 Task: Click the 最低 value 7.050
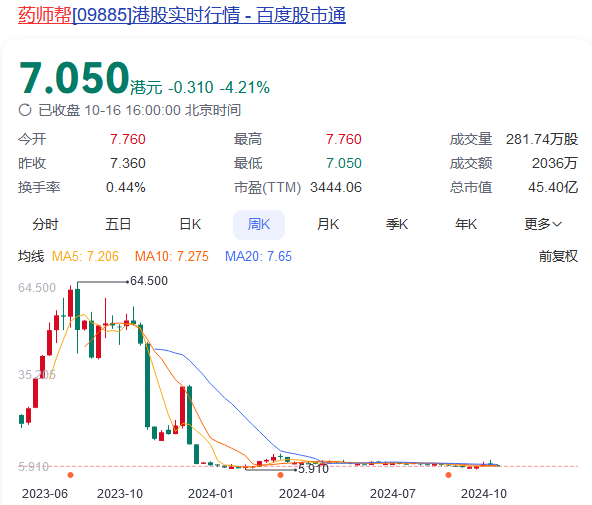pyautogui.click(x=344, y=163)
